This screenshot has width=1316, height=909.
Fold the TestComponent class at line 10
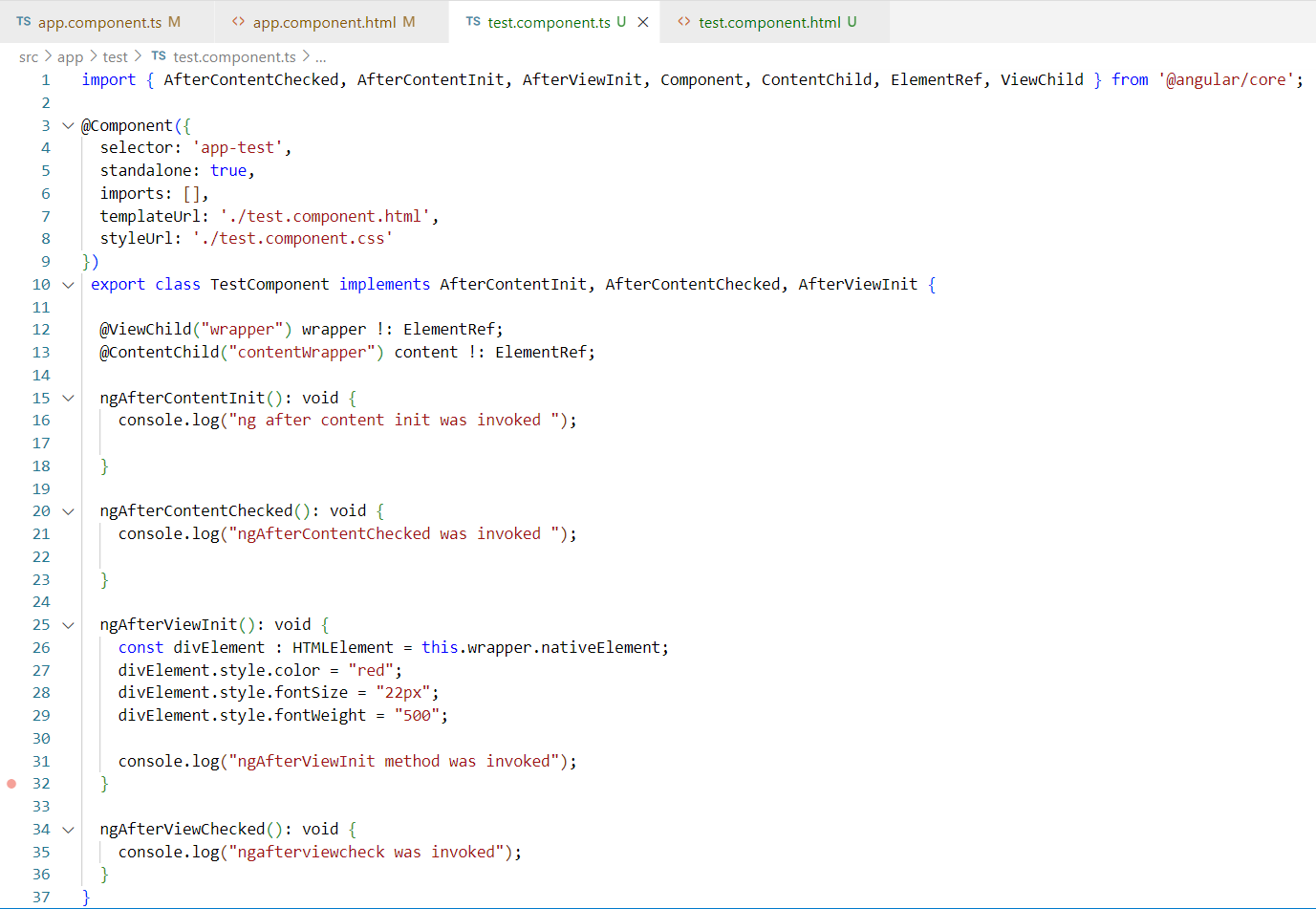click(68, 285)
